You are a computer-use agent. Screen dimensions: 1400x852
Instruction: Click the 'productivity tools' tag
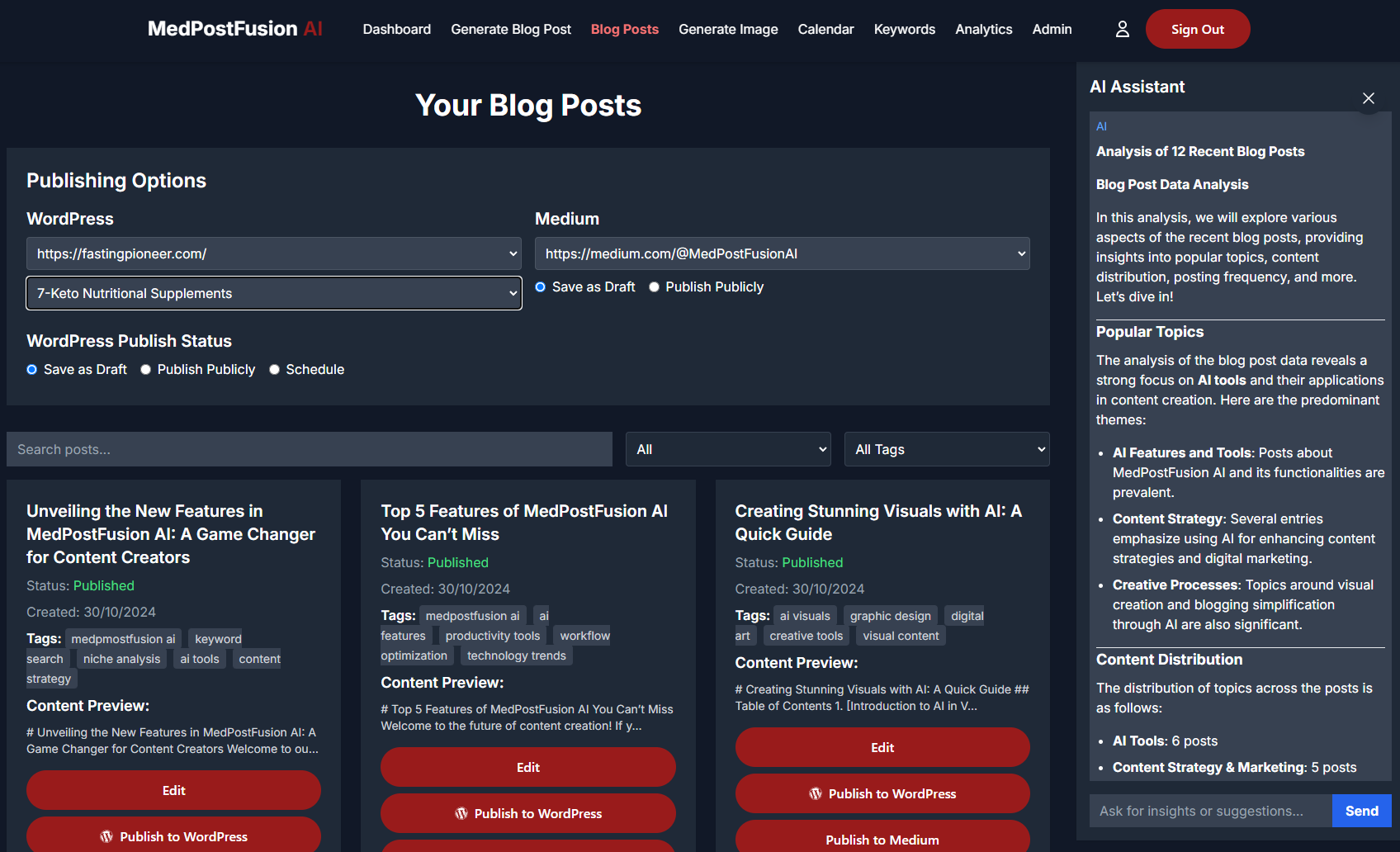[x=493, y=636]
